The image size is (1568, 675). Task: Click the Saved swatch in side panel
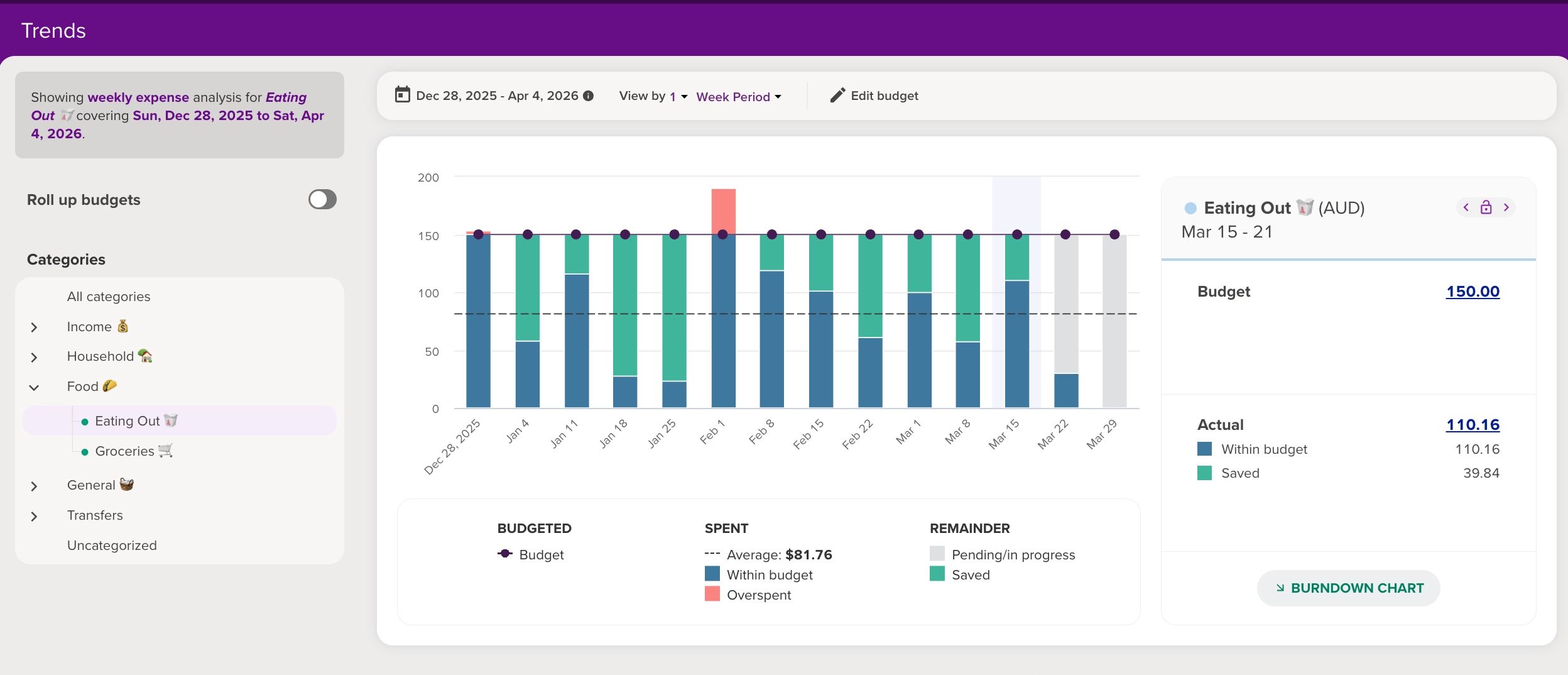point(1204,473)
